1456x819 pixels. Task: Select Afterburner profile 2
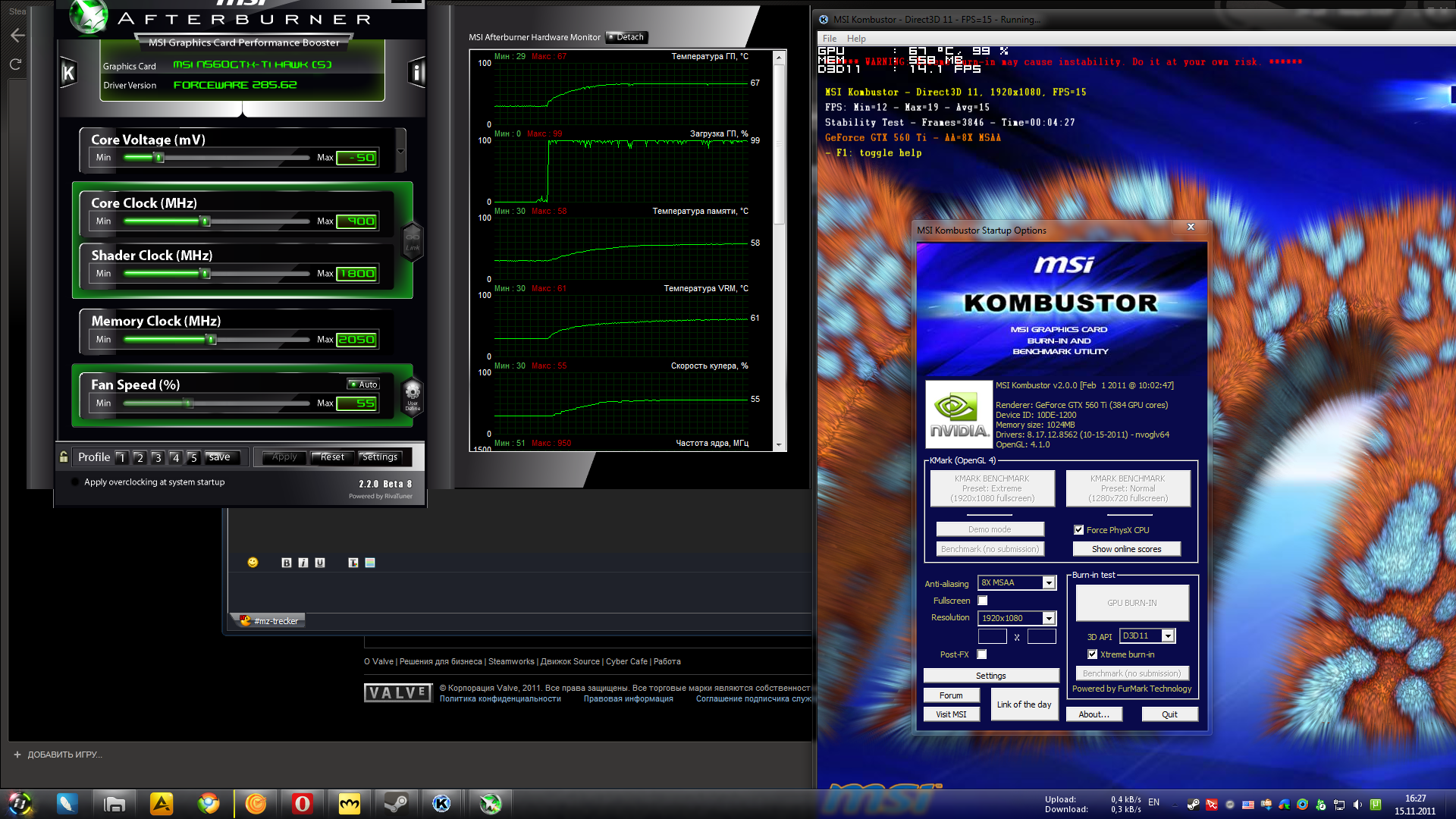pyautogui.click(x=140, y=457)
